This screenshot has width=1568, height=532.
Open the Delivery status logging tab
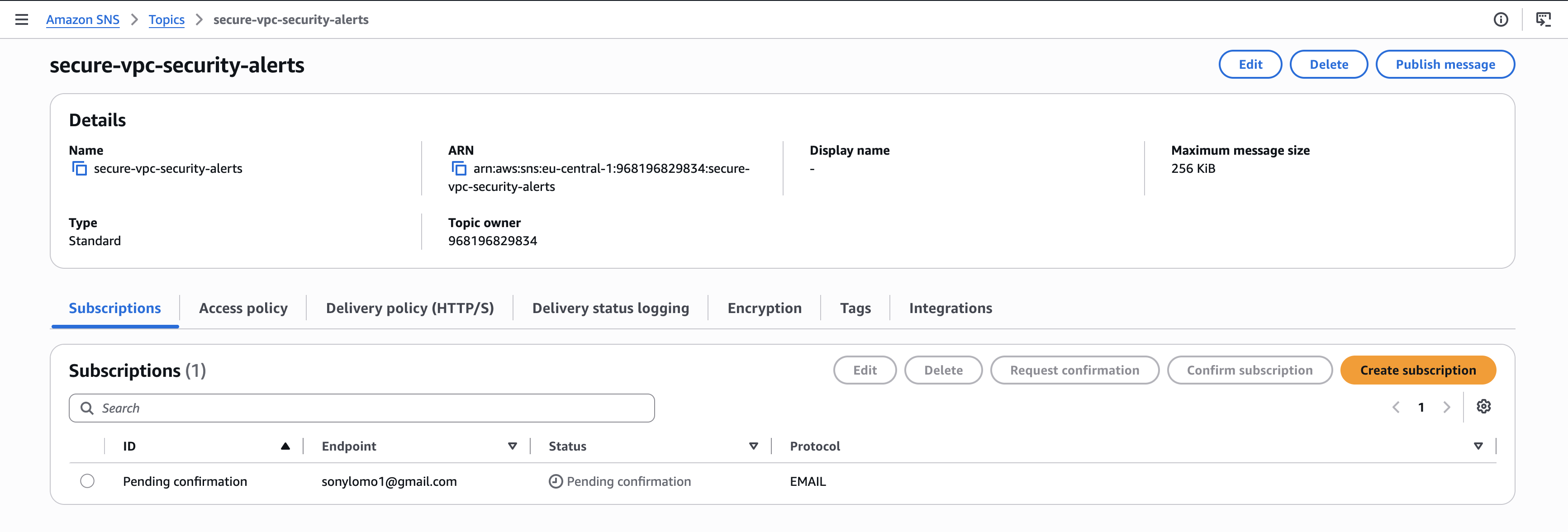[611, 308]
